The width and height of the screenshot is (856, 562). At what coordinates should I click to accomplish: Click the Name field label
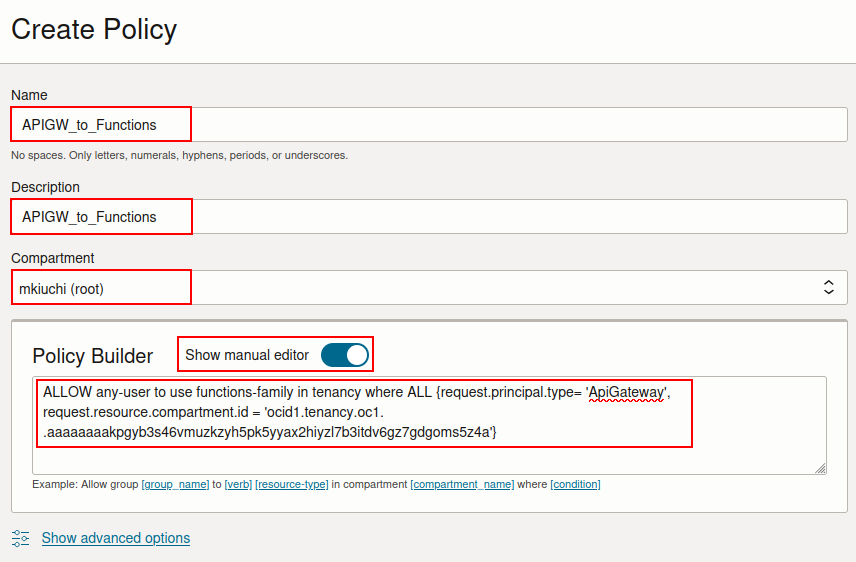(29, 95)
